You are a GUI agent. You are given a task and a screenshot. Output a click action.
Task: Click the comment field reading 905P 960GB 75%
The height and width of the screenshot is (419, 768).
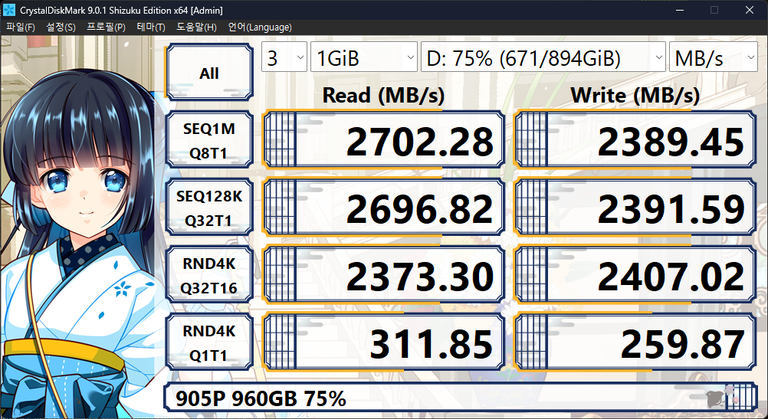click(x=460, y=397)
